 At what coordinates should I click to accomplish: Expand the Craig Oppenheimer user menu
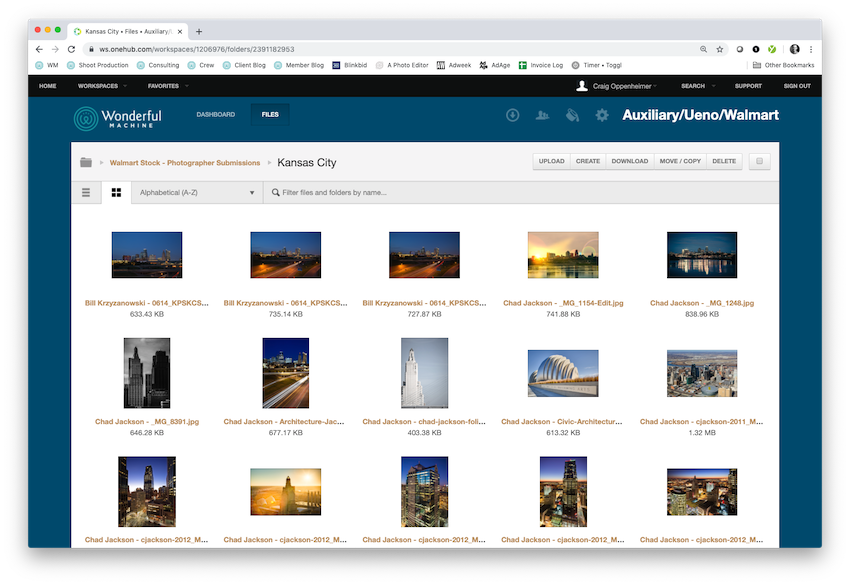click(x=624, y=86)
